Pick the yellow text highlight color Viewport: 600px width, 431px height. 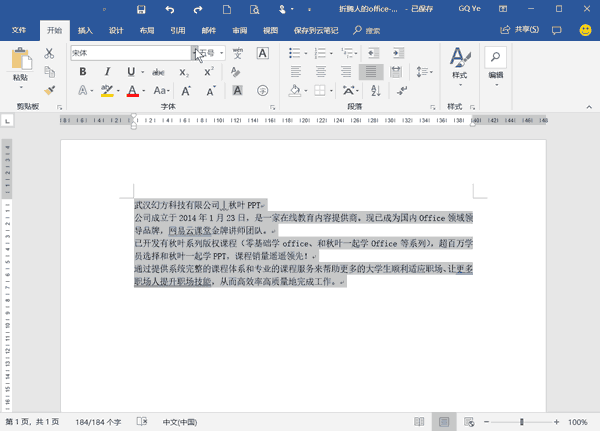(107, 91)
